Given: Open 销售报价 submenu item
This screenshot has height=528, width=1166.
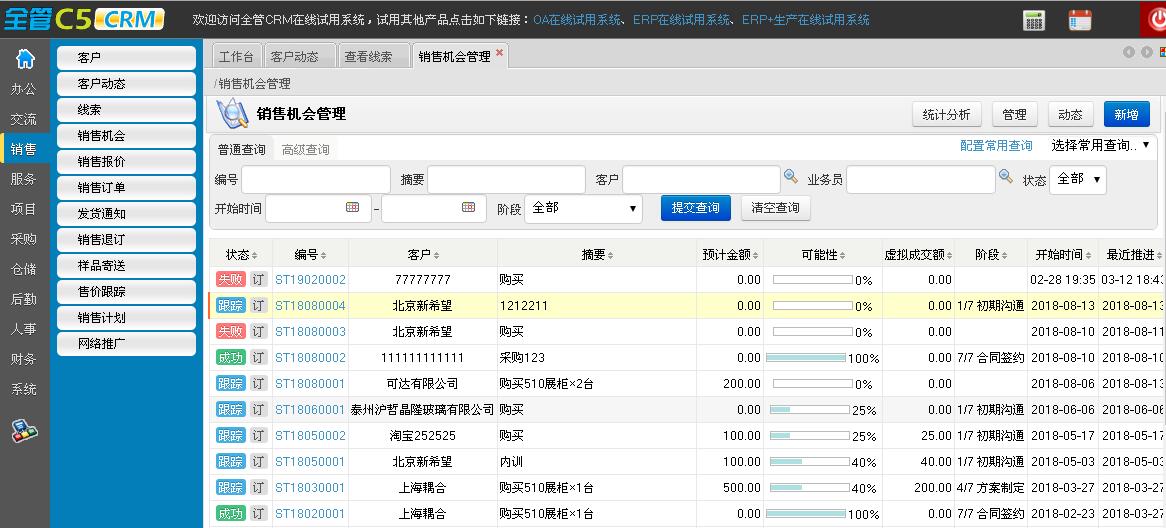Looking at the screenshot, I should [x=126, y=162].
